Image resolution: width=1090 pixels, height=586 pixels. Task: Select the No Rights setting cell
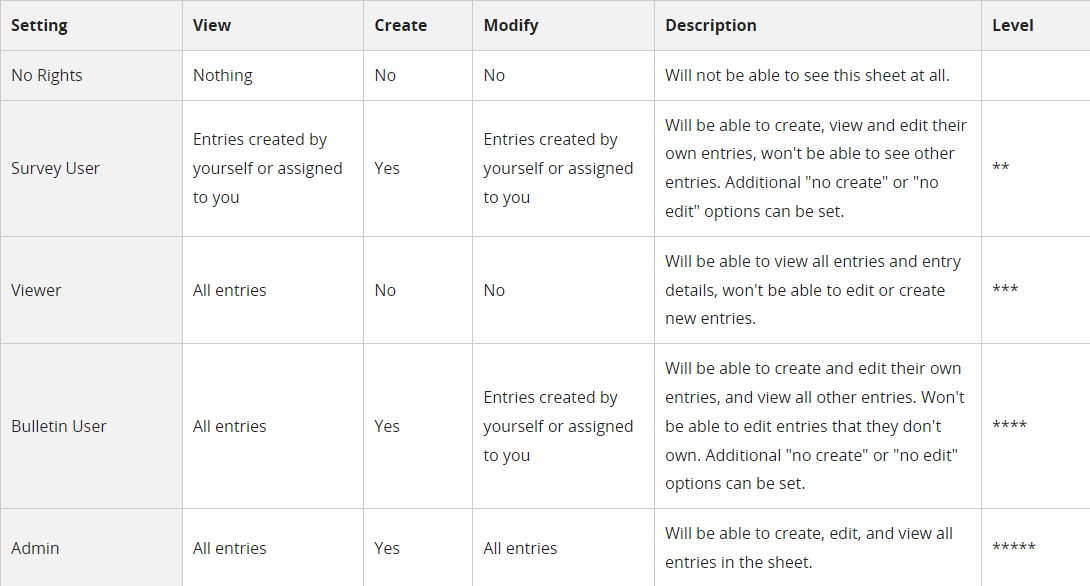pos(91,75)
